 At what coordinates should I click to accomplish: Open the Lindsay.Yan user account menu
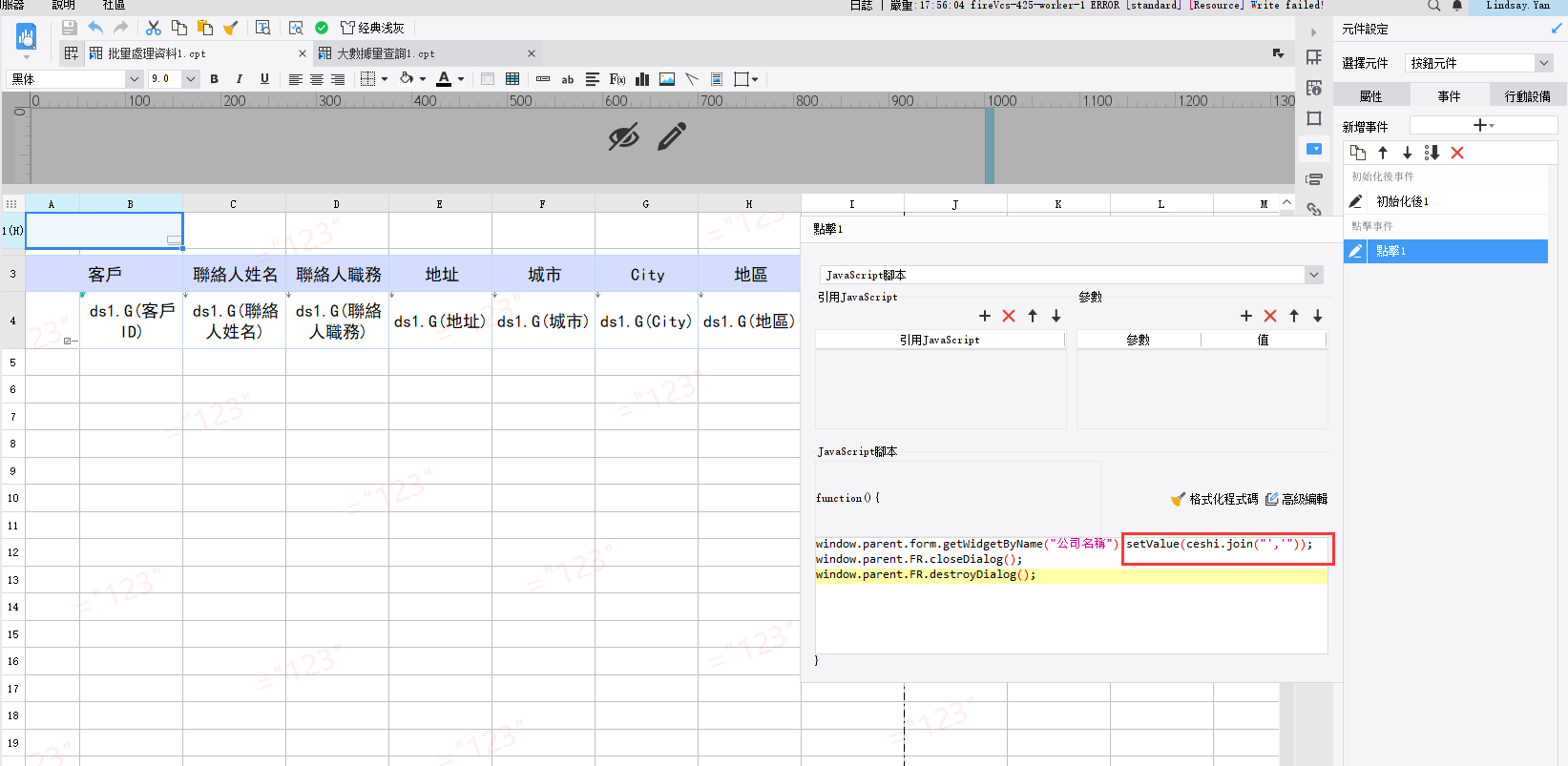[x=1517, y=6]
